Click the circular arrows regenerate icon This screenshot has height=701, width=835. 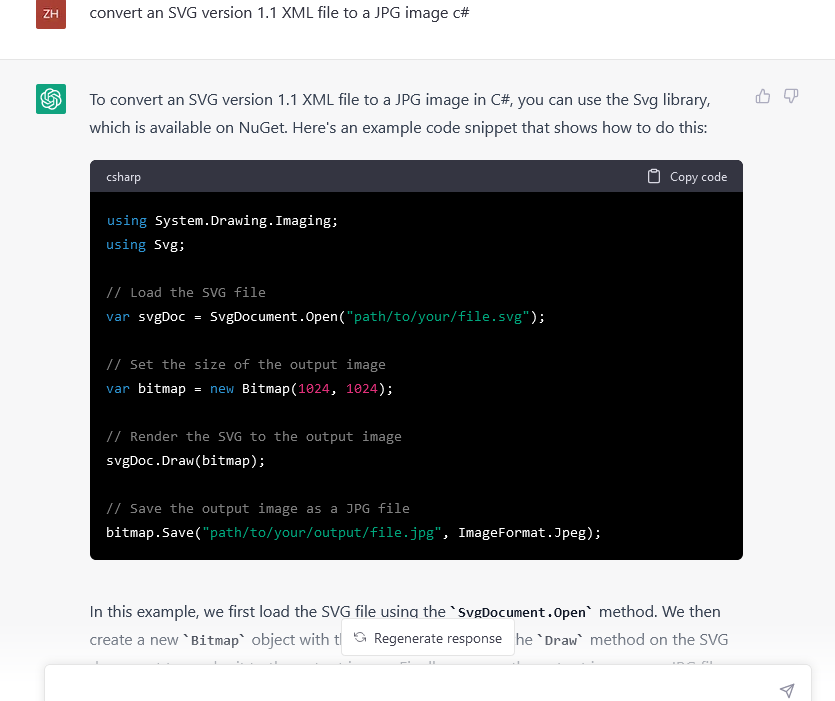point(360,638)
